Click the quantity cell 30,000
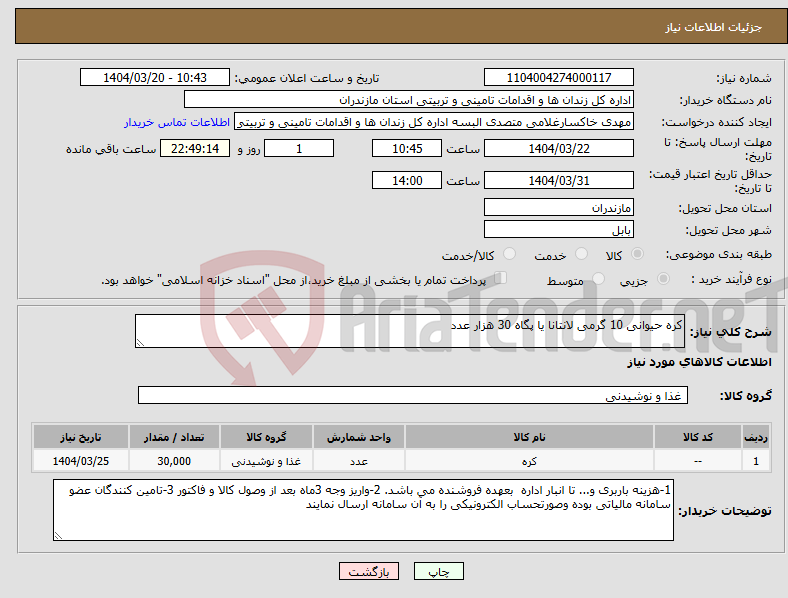Image resolution: width=788 pixels, height=598 pixels. pos(174,461)
